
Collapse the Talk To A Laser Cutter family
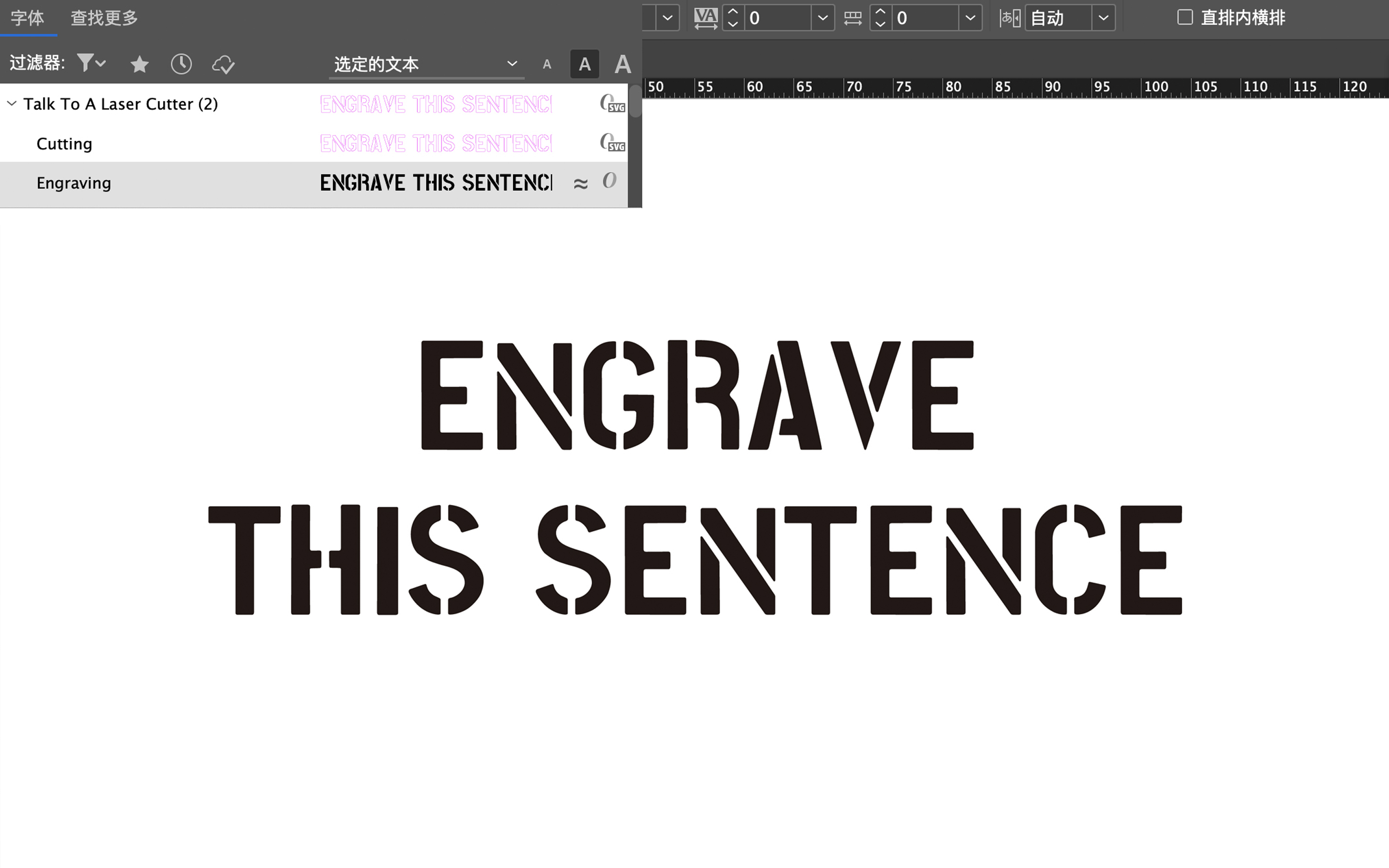[12, 104]
